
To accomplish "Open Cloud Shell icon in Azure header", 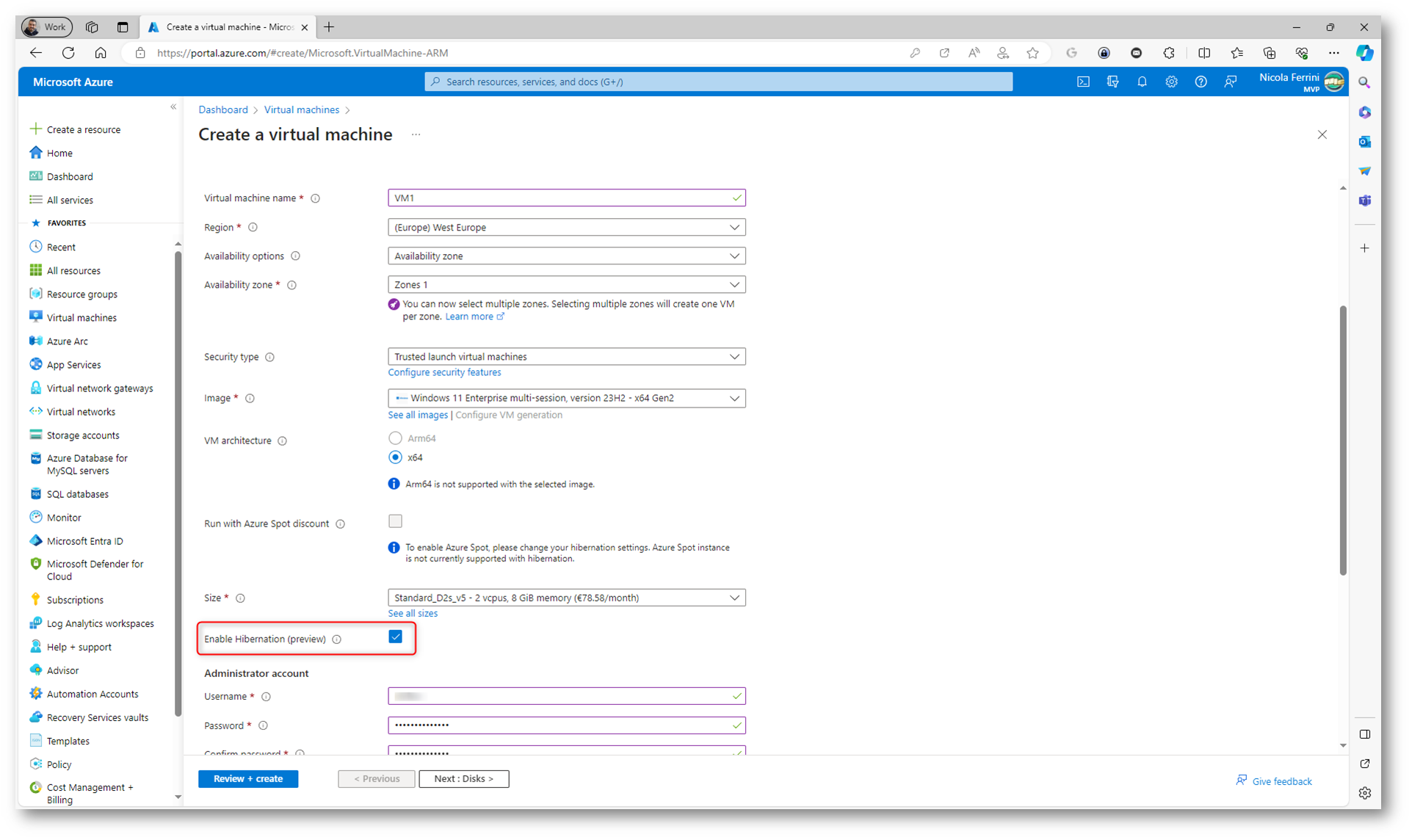I will 1083,82.
